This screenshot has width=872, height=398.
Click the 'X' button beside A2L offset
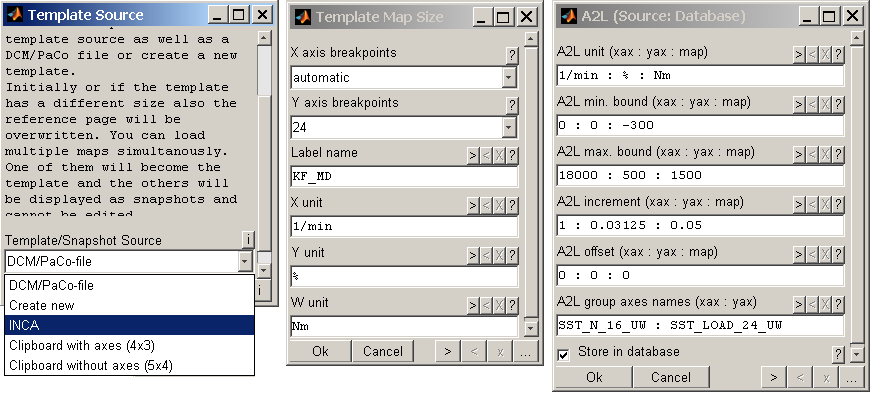click(x=825, y=255)
